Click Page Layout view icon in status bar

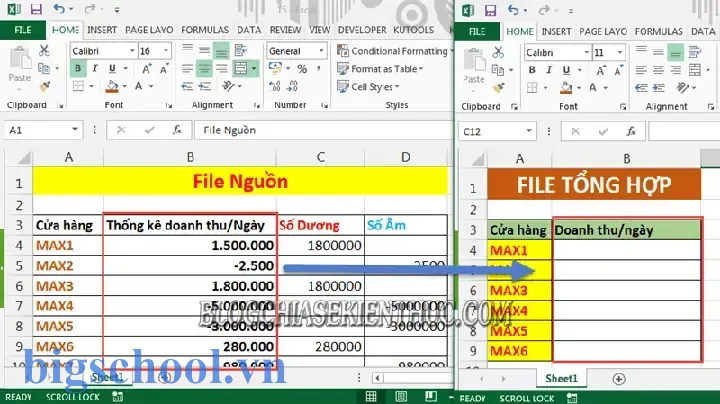point(401,396)
